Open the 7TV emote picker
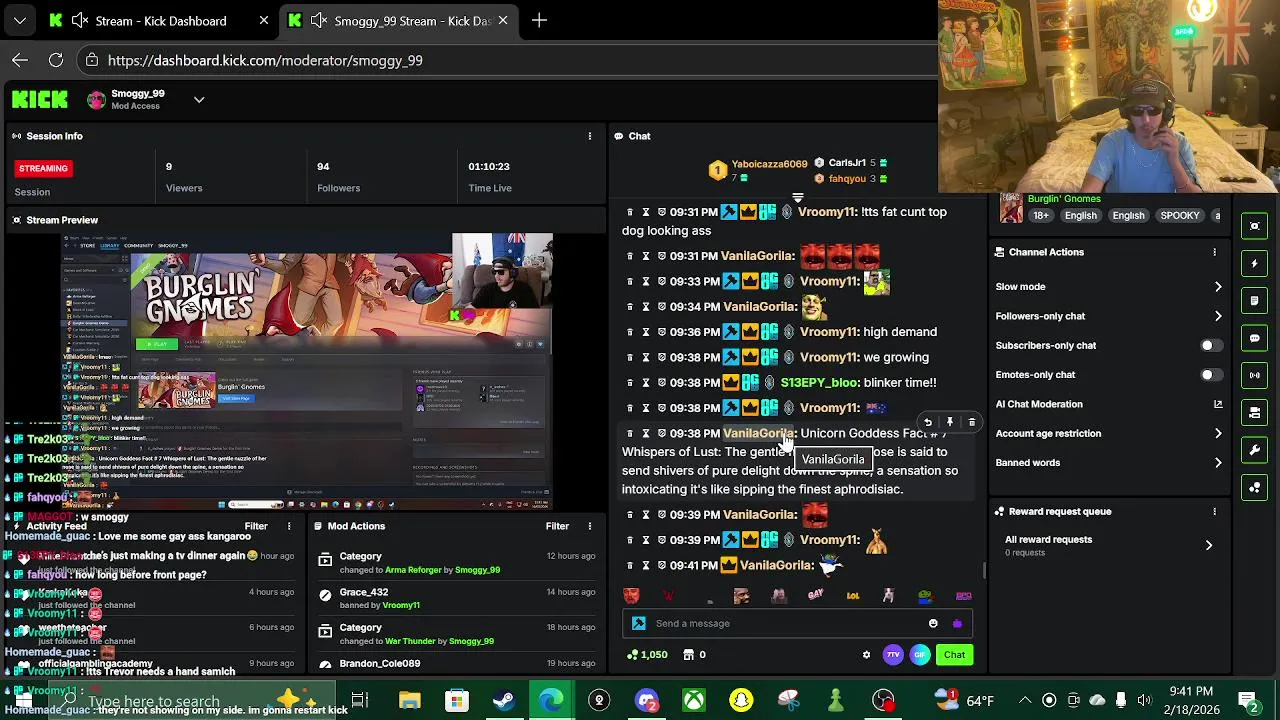 [893, 655]
